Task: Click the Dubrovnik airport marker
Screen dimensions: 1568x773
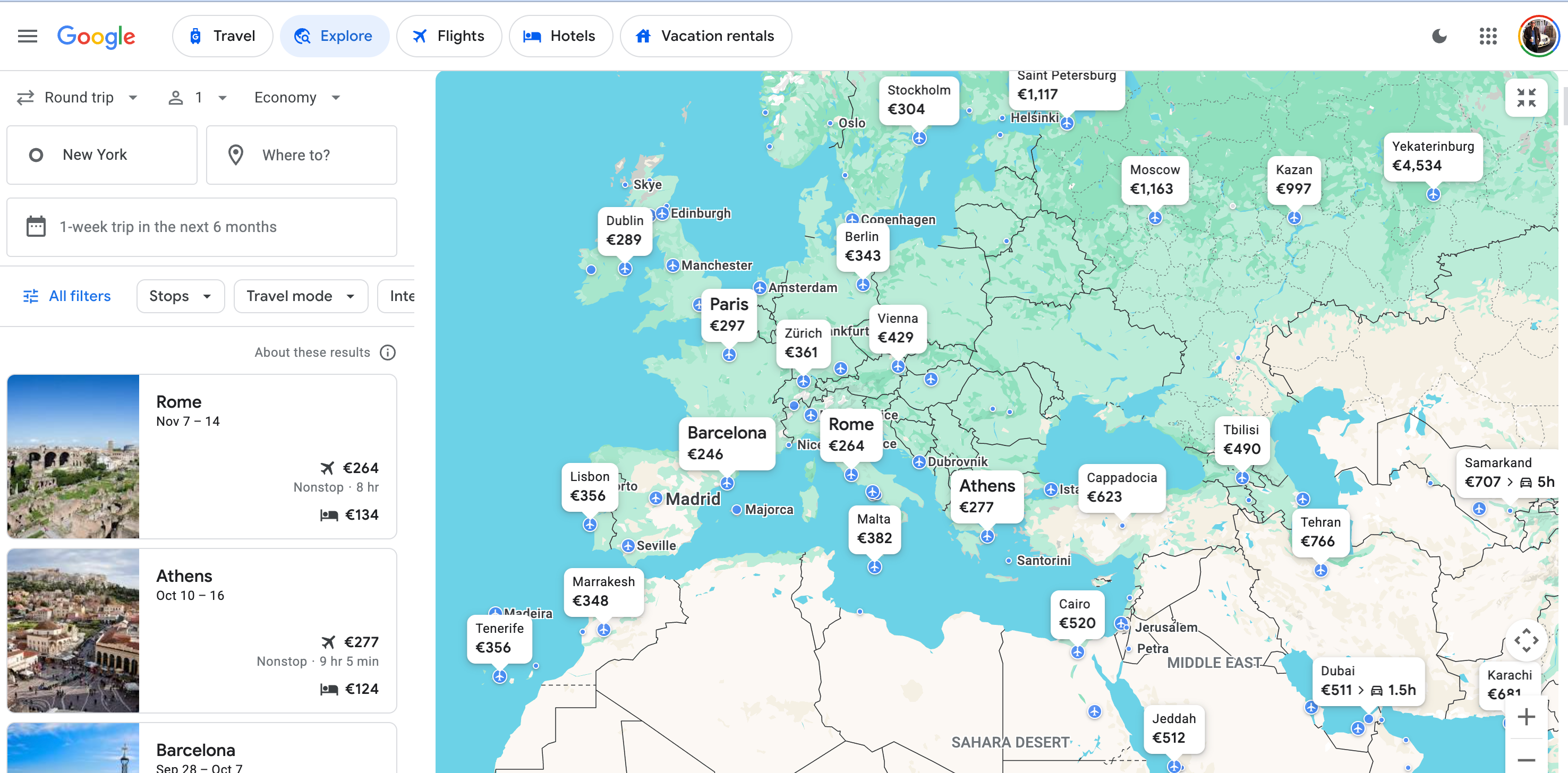Action: [x=919, y=462]
